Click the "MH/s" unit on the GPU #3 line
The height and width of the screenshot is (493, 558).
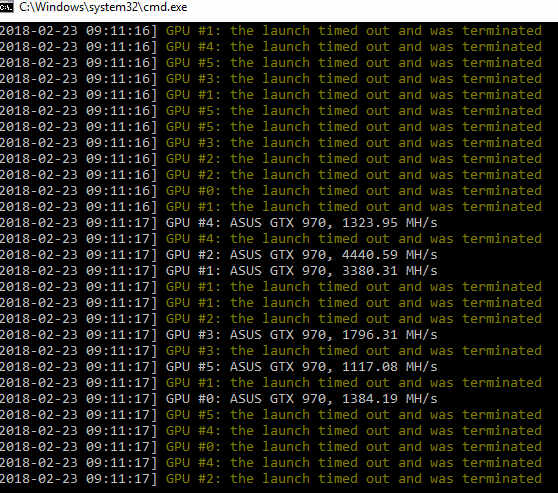tap(421, 335)
